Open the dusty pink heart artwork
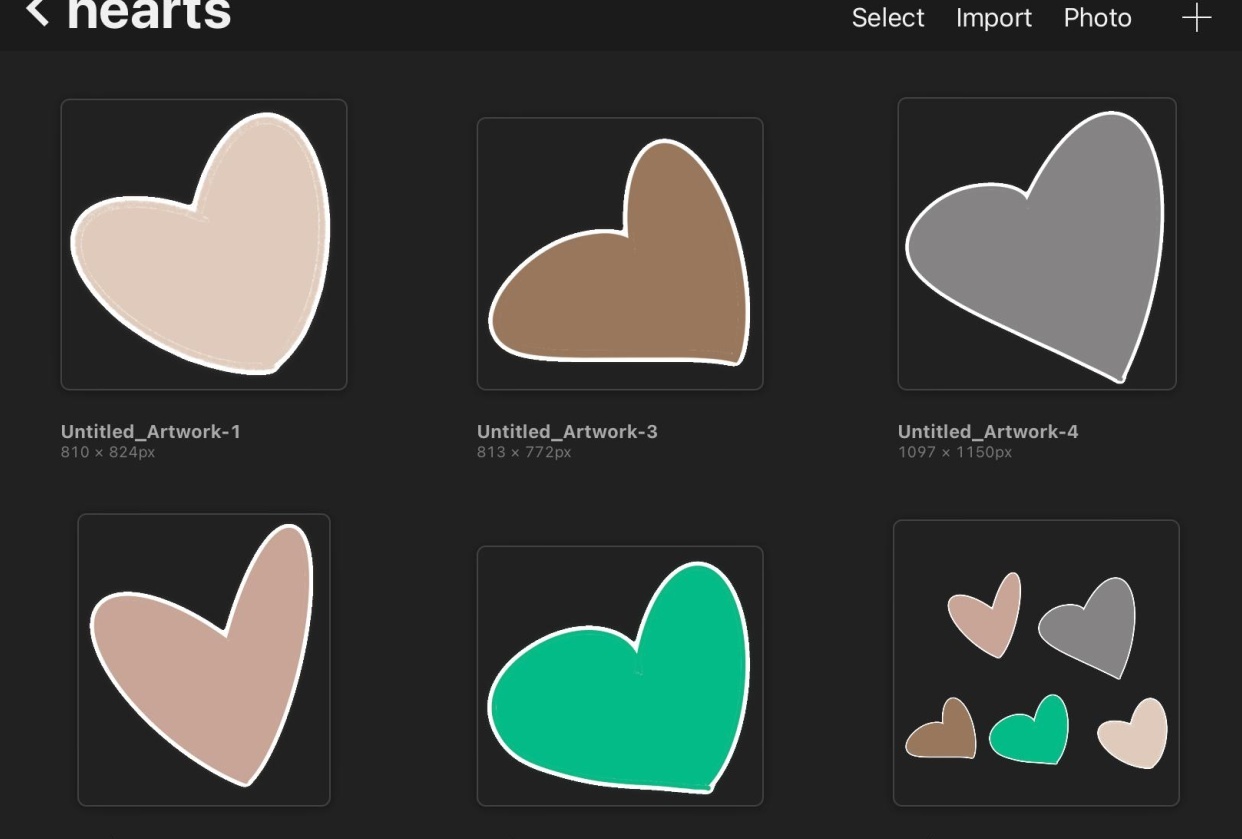The height and width of the screenshot is (839, 1242). pyautogui.click(x=204, y=659)
